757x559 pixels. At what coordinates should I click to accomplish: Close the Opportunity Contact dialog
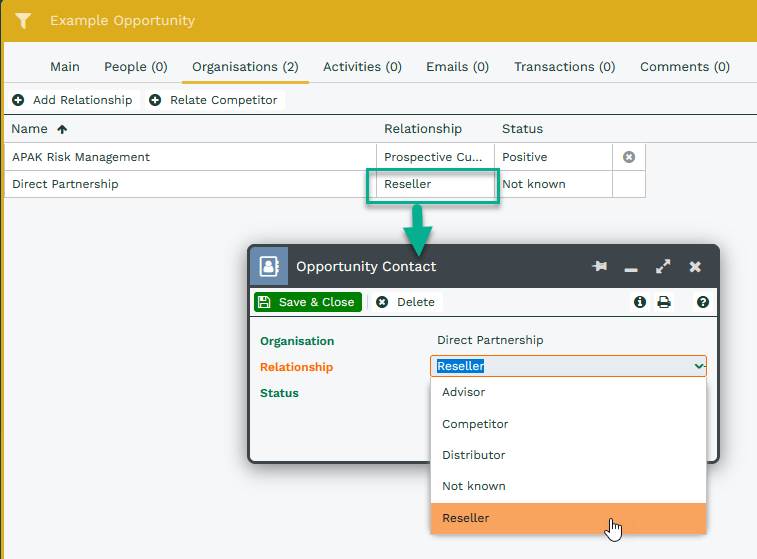pyautogui.click(x=695, y=266)
